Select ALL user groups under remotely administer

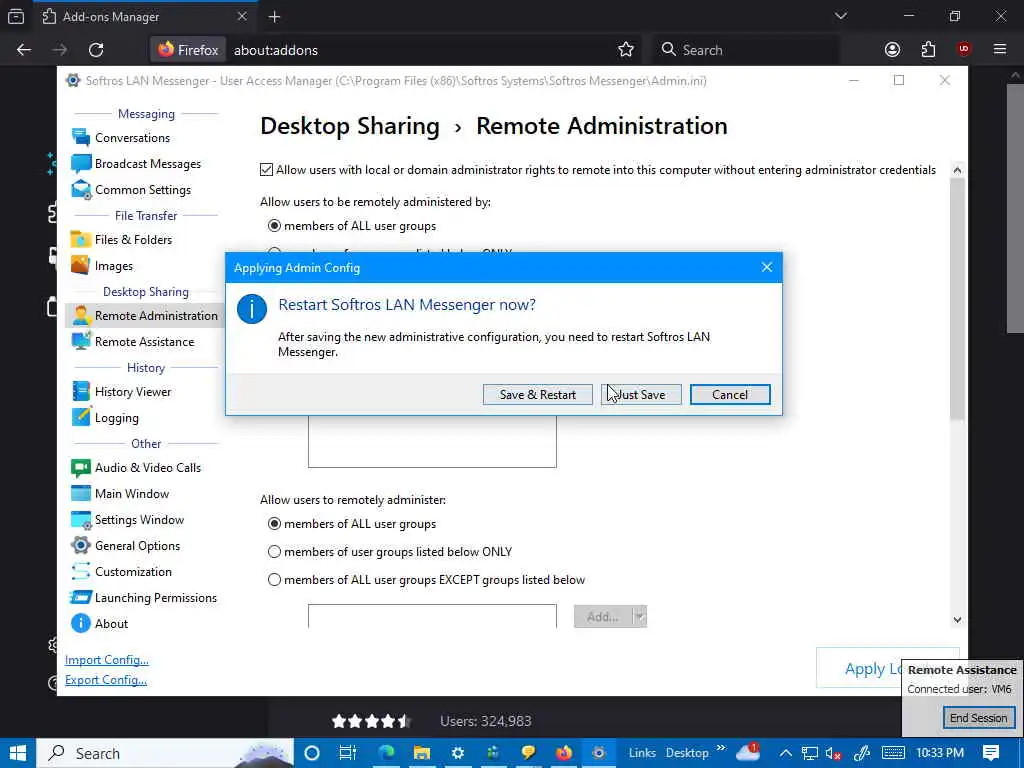pyautogui.click(x=274, y=524)
